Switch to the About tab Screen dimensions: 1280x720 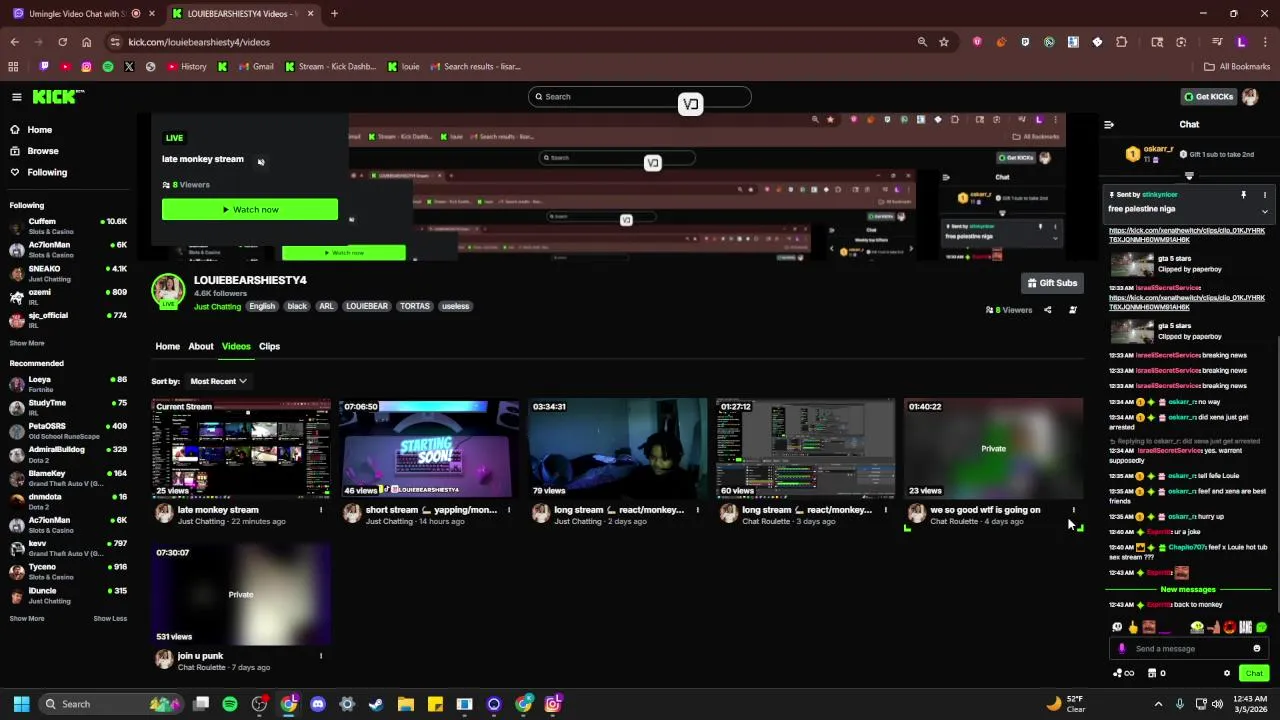click(x=201, y=346)
